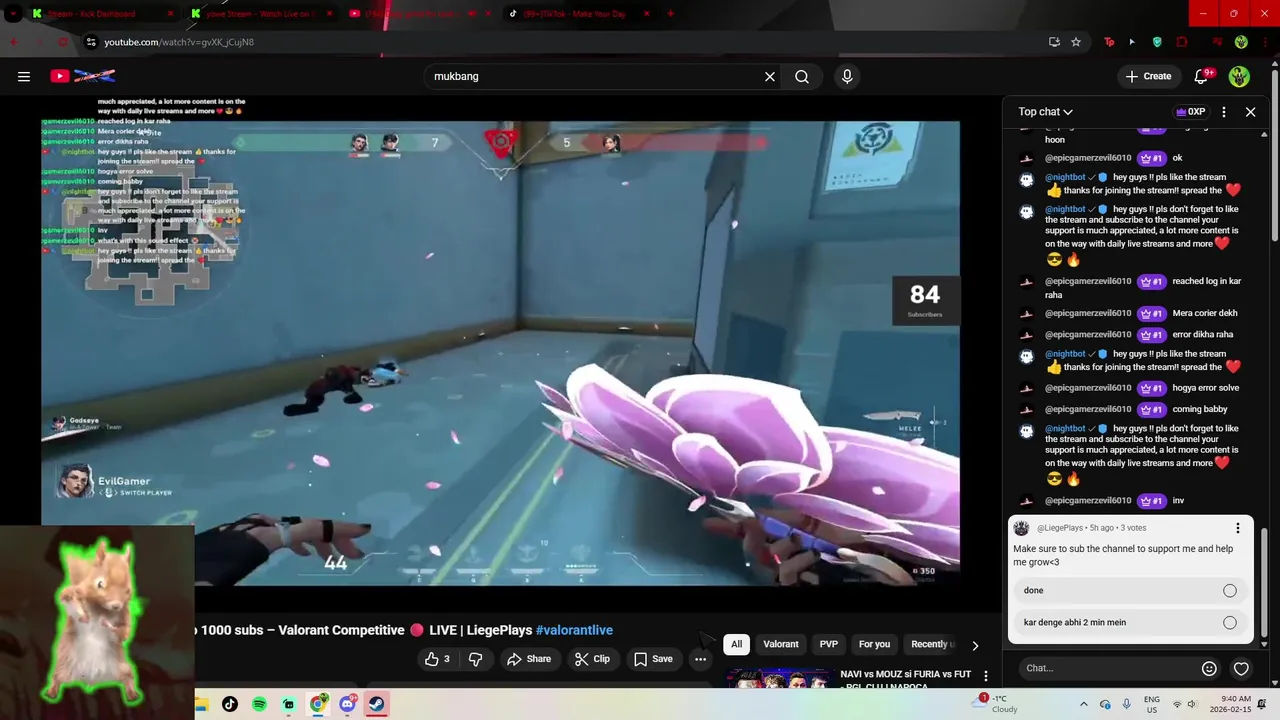Open the green shield extension icon
This screenshot has height=720, width=1280.
(x=1157, y=42)
